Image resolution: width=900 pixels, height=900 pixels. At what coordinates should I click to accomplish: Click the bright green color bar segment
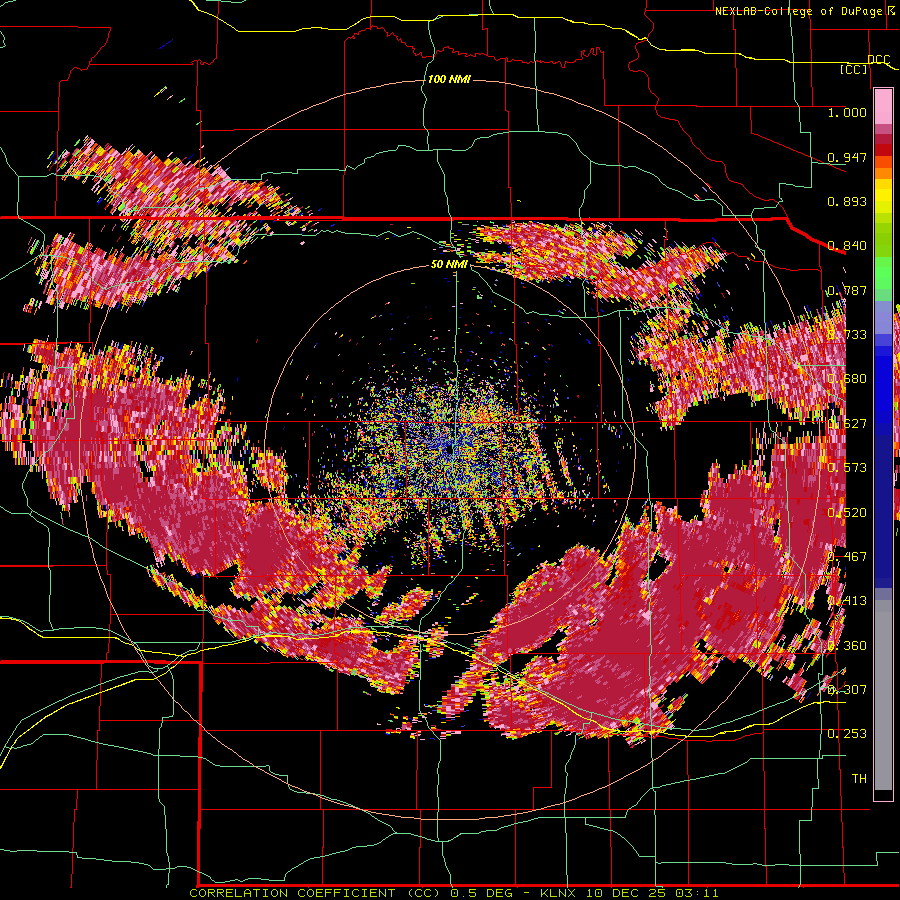coord(883,273)
